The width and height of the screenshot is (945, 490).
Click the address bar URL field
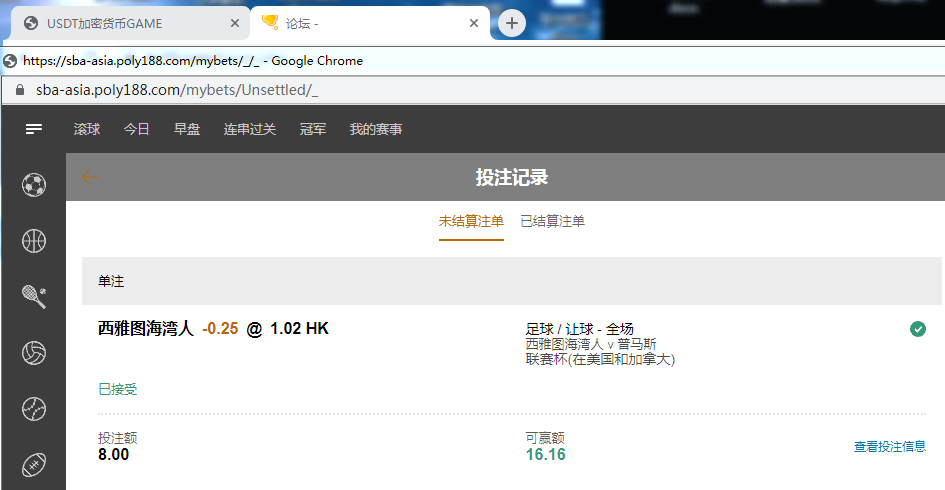(x=400, y=90)
